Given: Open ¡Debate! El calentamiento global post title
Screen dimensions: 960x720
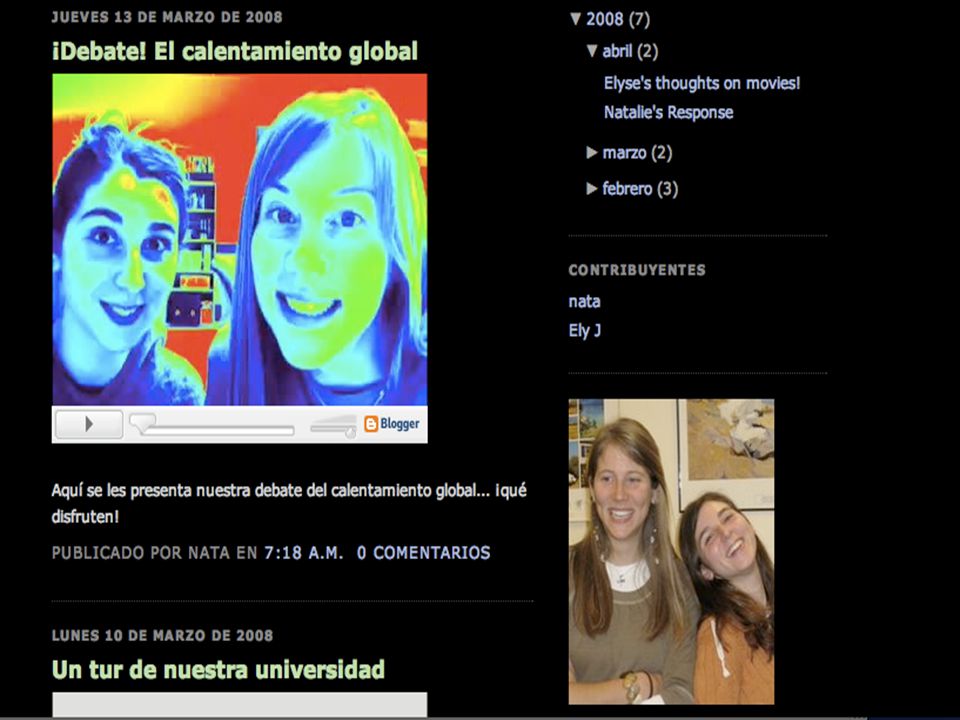Looking at the screenshot, I should coord(234,51).
